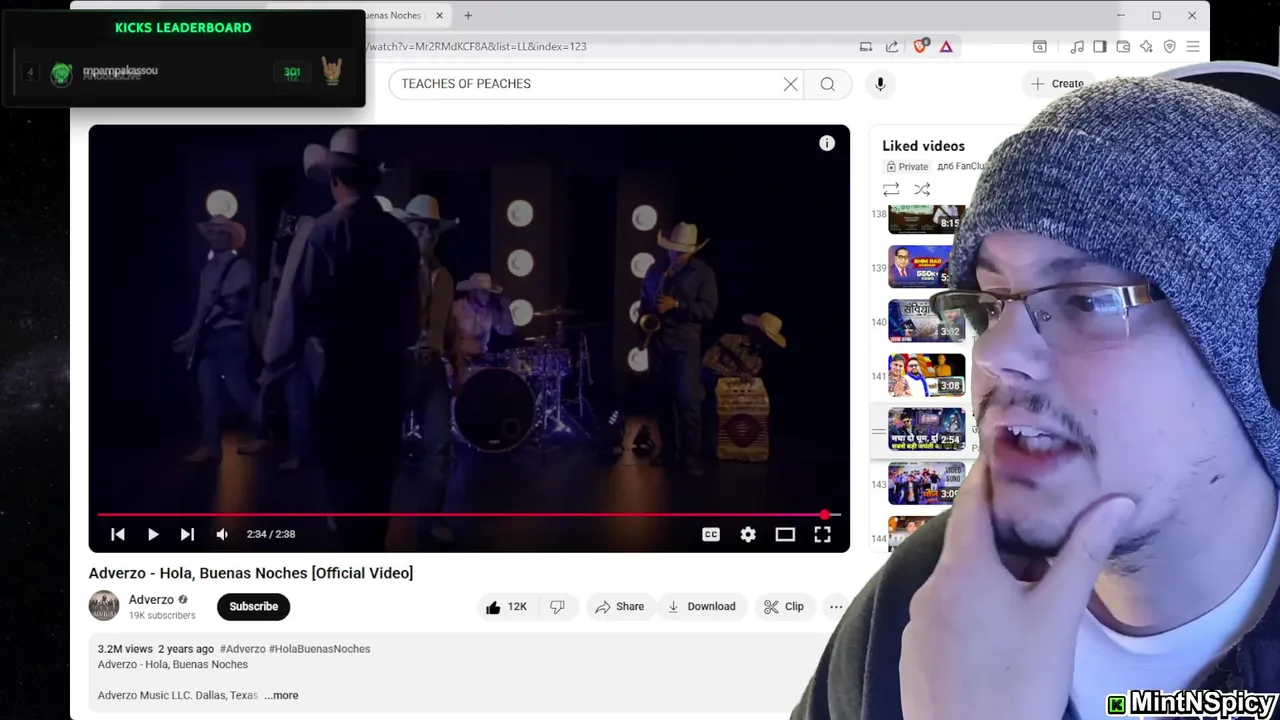The image size is (1280, 720).
Task: Open Adverzo channel avatar
Action: (x=104, y=606)
